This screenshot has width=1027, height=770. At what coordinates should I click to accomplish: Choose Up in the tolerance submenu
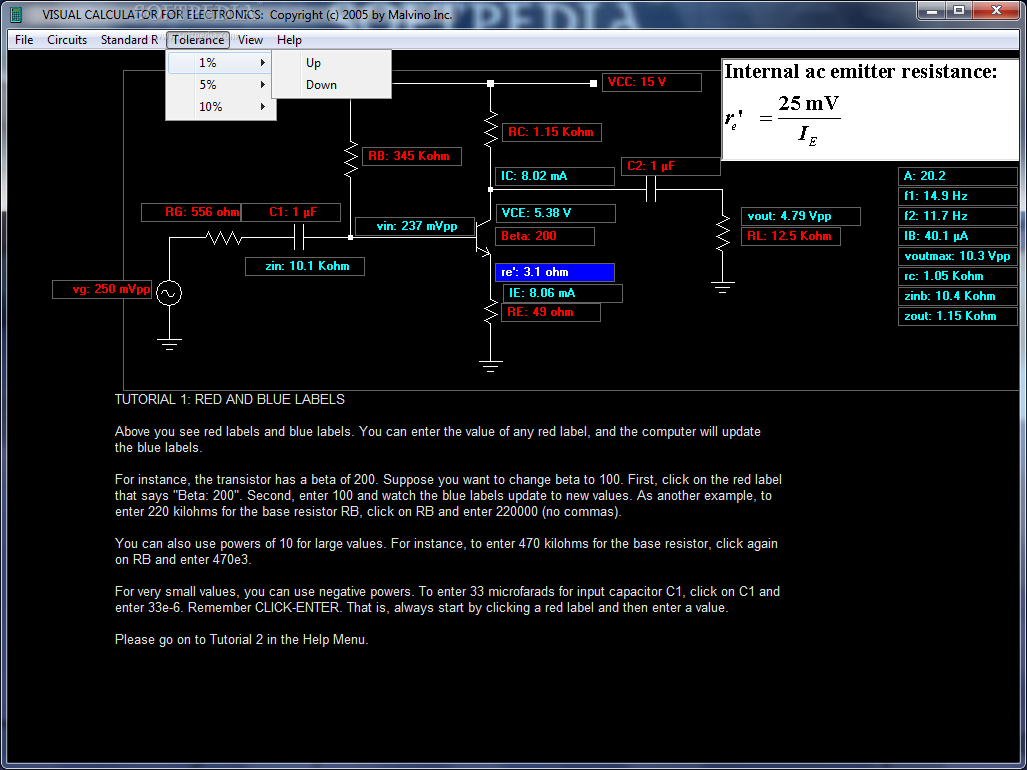331,63
